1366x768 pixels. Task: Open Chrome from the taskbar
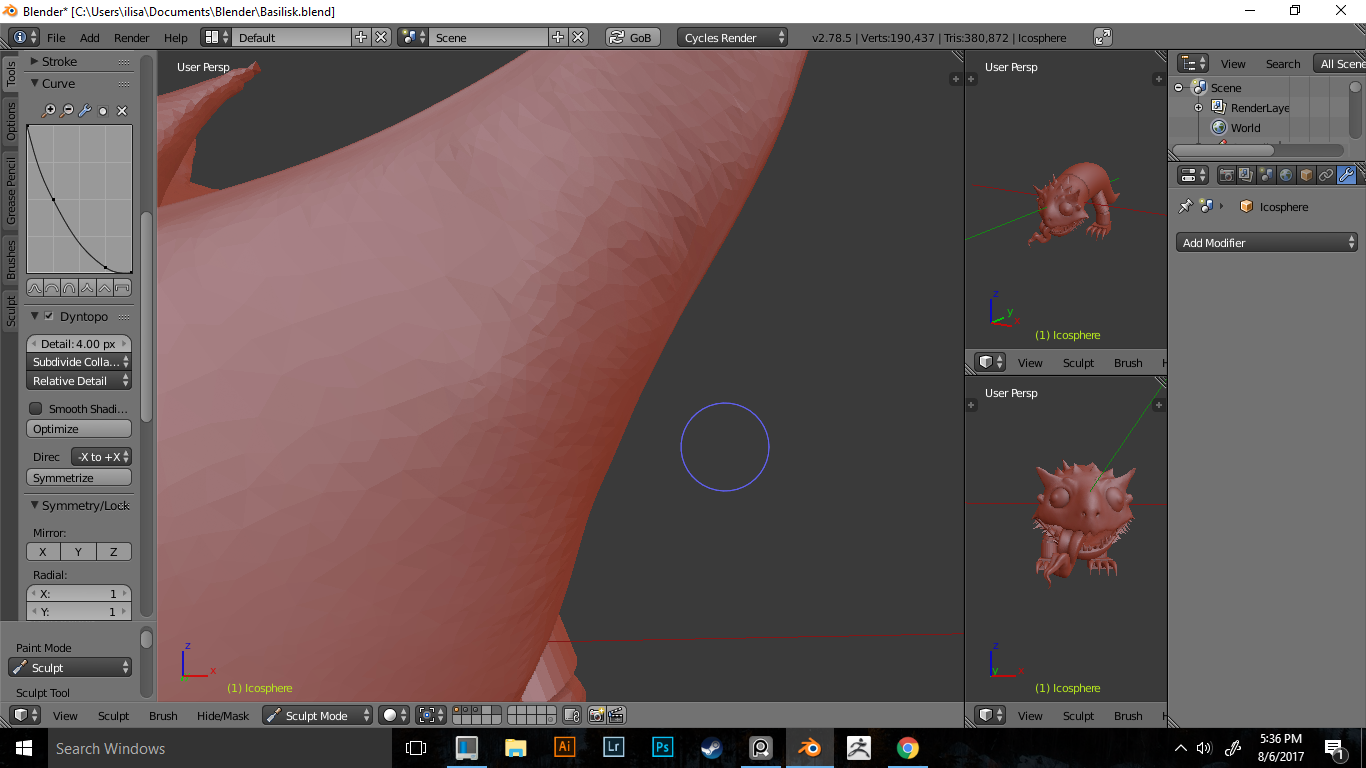[907, 747]
